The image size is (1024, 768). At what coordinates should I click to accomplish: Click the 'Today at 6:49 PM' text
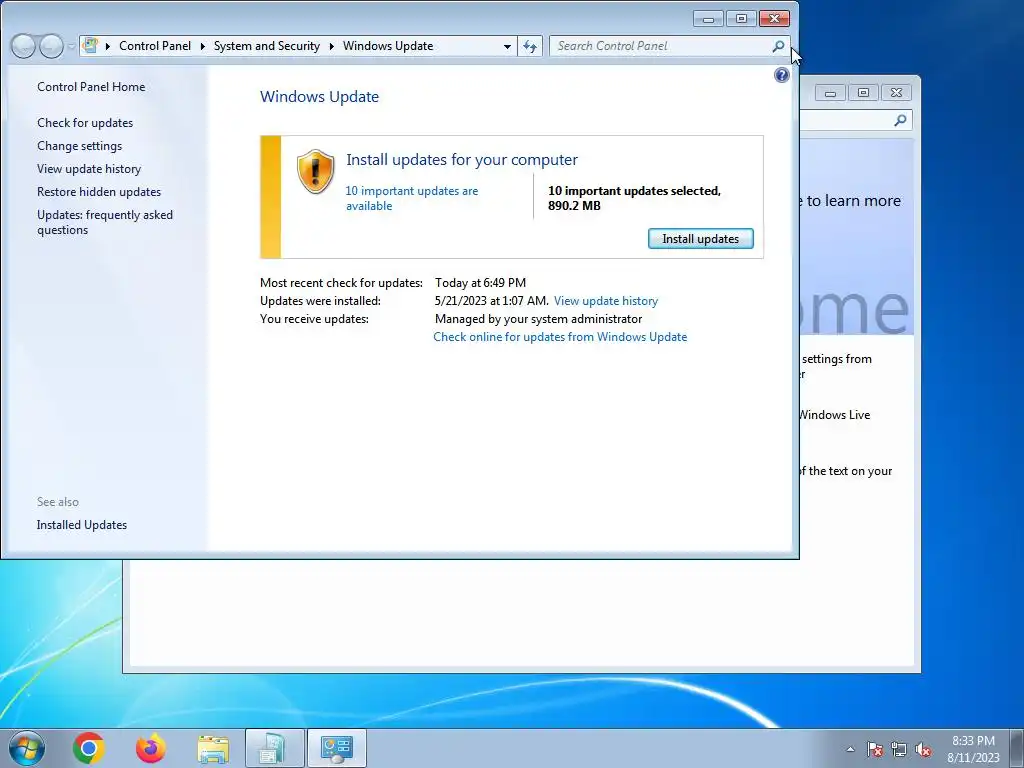[481, 283]
